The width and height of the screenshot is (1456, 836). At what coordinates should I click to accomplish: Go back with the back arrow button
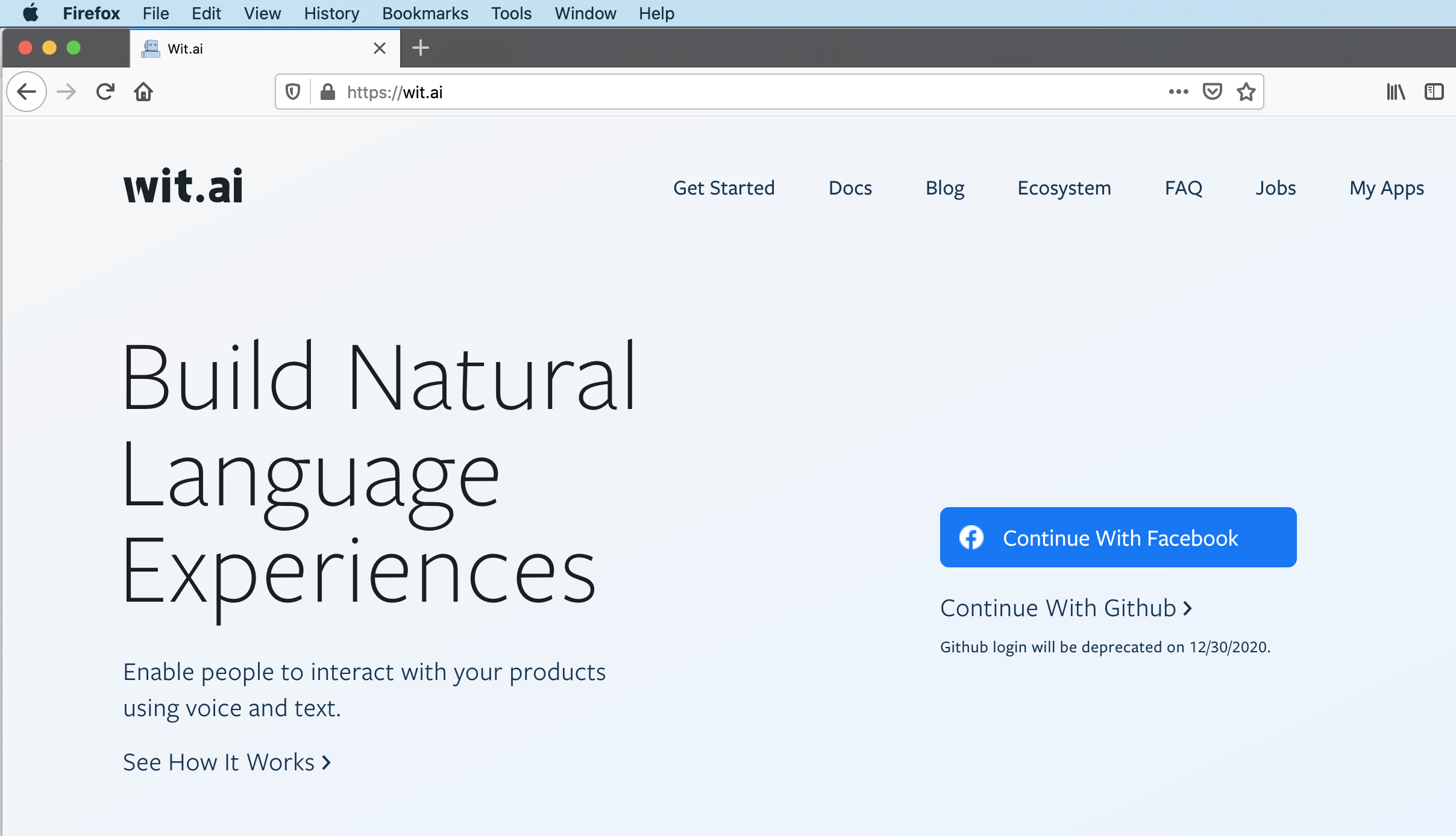(x=27, y=92)
